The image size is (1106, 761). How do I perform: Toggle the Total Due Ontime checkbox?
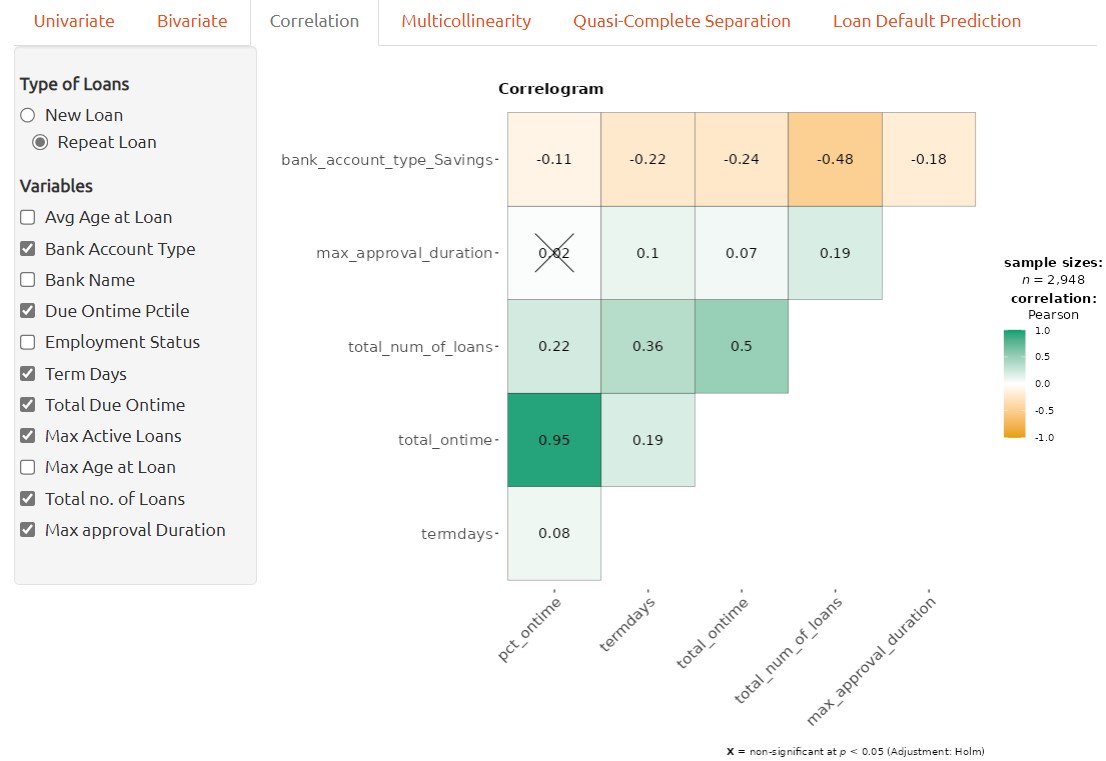coord(28,405)
